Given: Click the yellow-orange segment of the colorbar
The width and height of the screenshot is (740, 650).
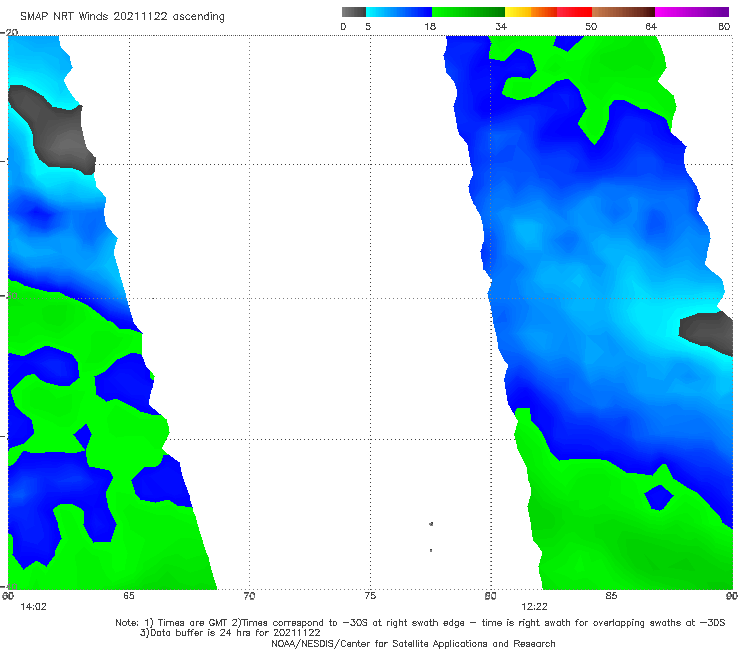Looking at the screenshot, I should coord(531,12).
